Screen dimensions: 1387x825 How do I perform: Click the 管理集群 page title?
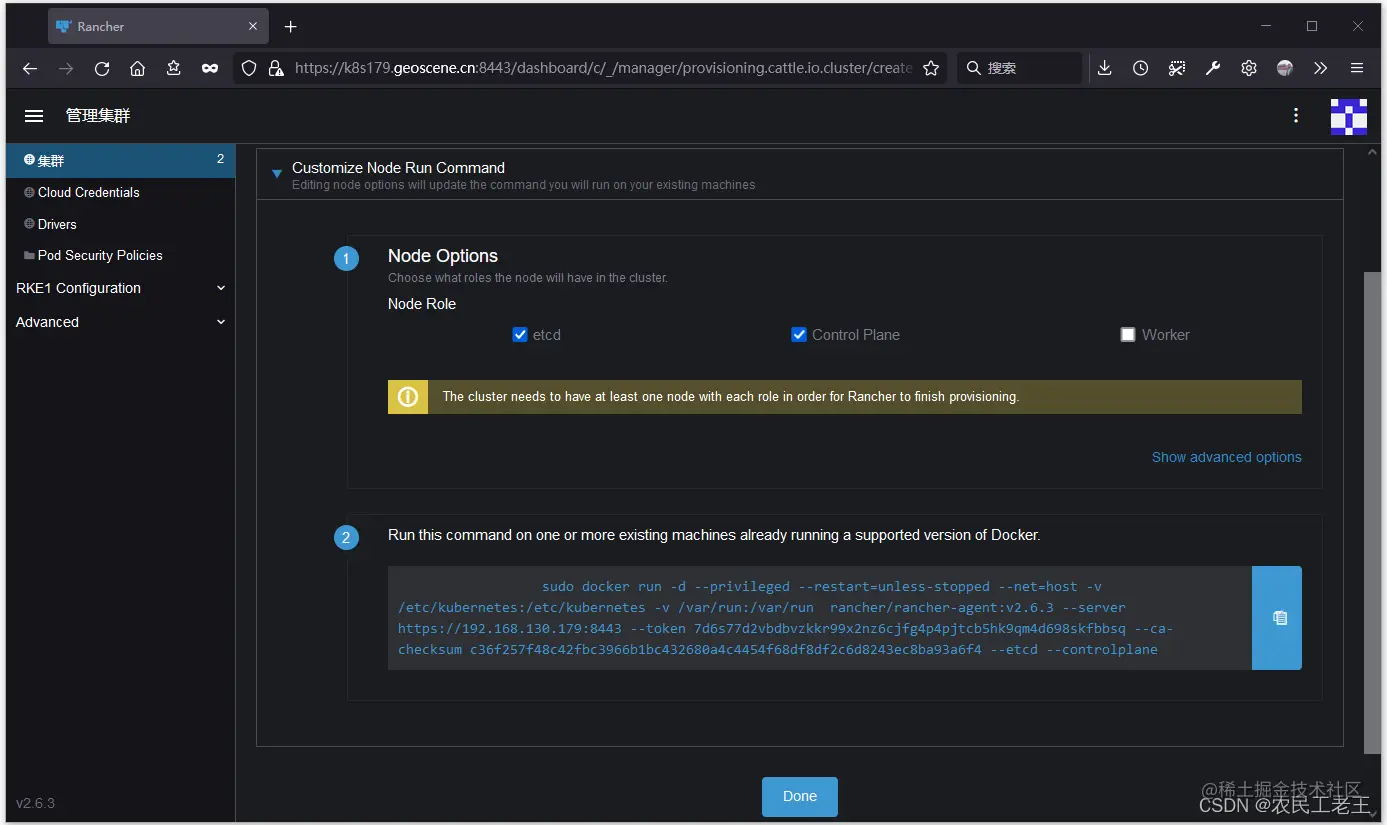[98, 116]
